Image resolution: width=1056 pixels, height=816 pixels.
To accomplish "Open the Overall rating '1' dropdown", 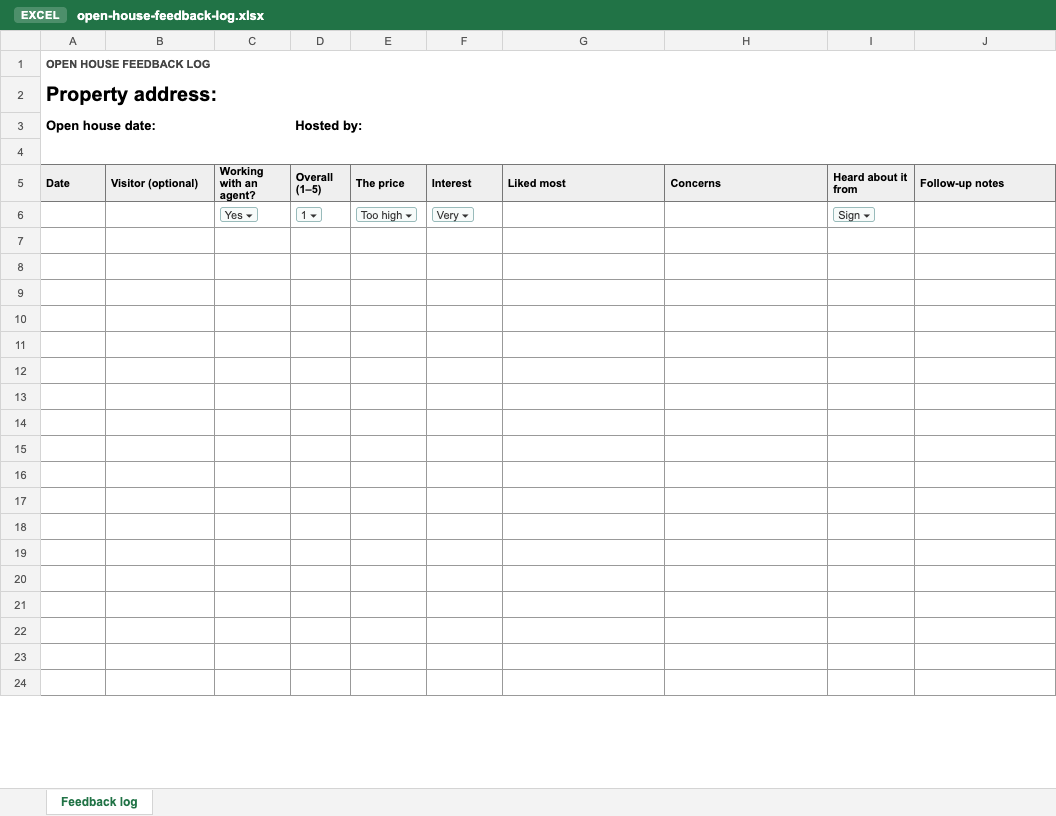I will tap(308, 215).
